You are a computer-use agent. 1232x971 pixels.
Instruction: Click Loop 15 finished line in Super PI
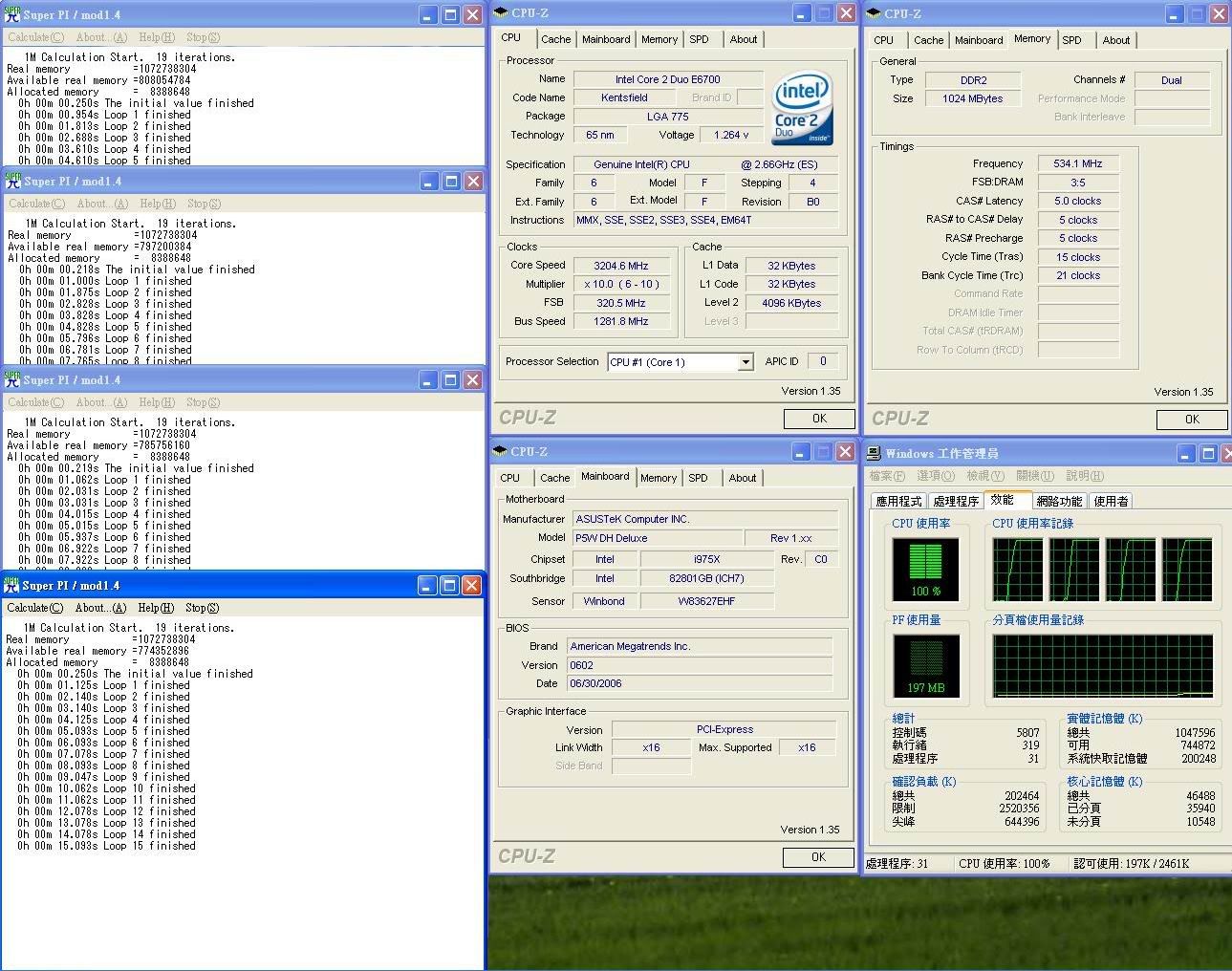(x=106, y=846)
